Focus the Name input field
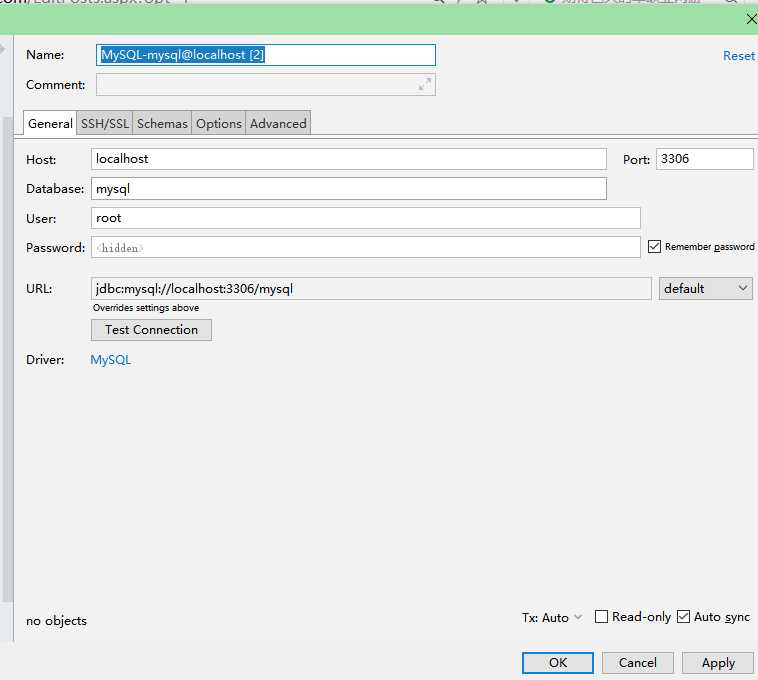 click(x=266, y=55)
